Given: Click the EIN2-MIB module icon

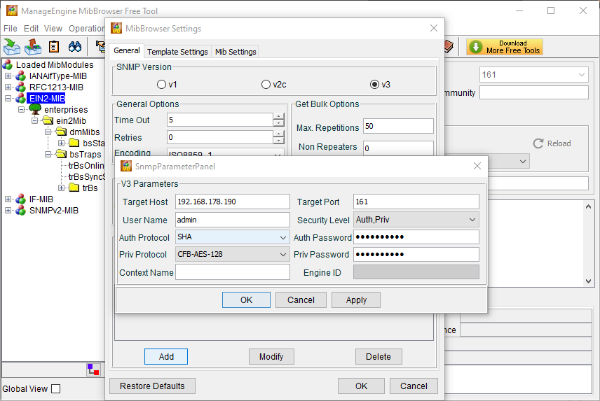Looking at the screenshot, I should pyautogui.click(x=21, y=98).
